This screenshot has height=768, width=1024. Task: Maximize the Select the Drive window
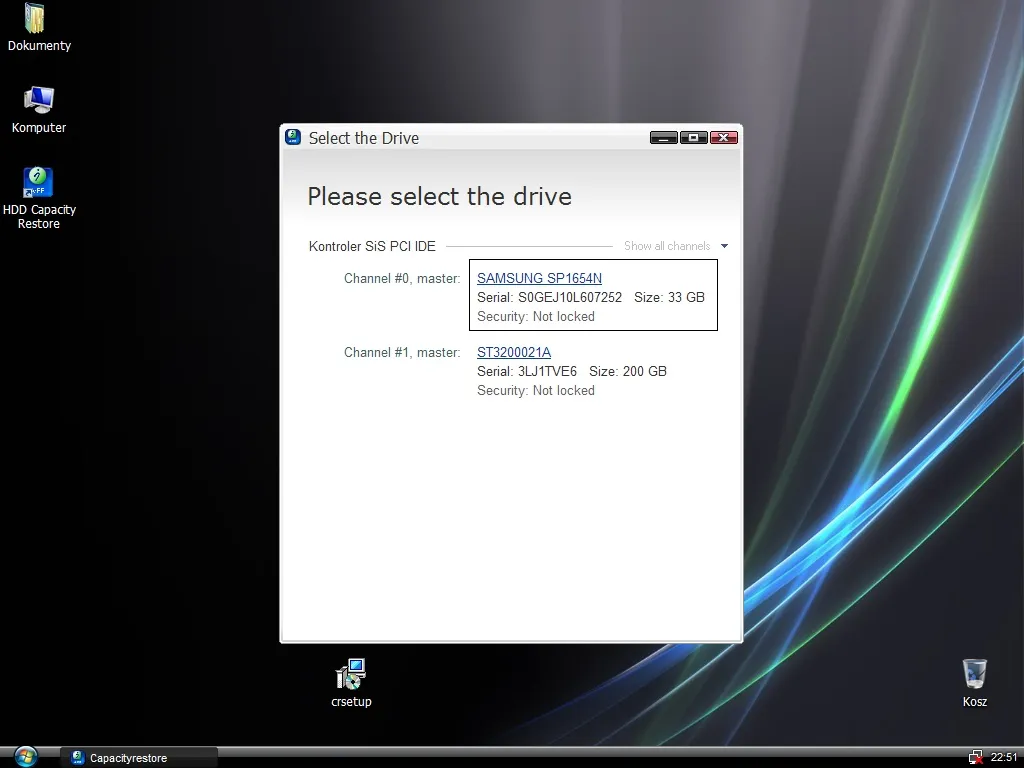coord(693,138)
